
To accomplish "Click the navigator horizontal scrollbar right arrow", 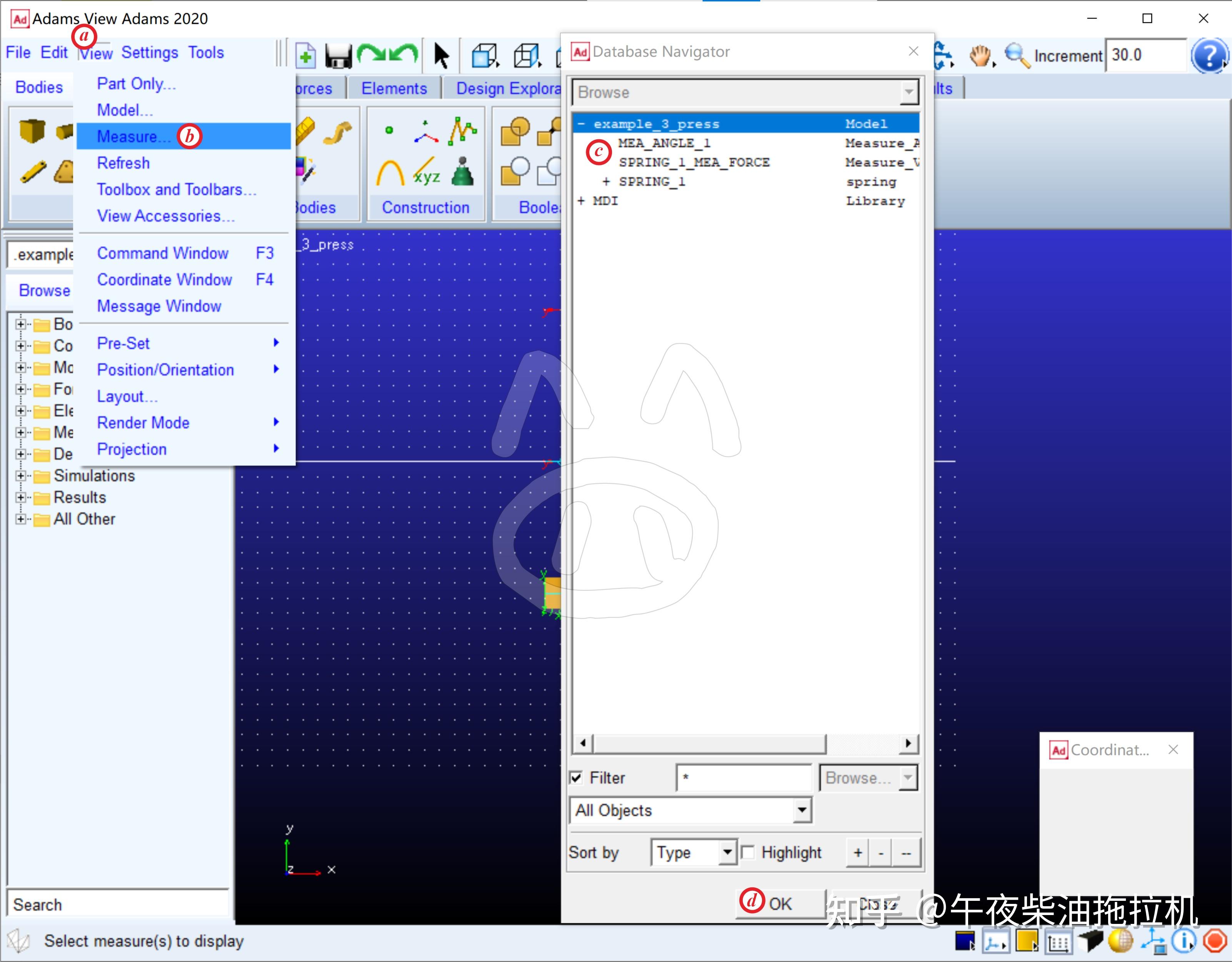I will tap(908, 743).
